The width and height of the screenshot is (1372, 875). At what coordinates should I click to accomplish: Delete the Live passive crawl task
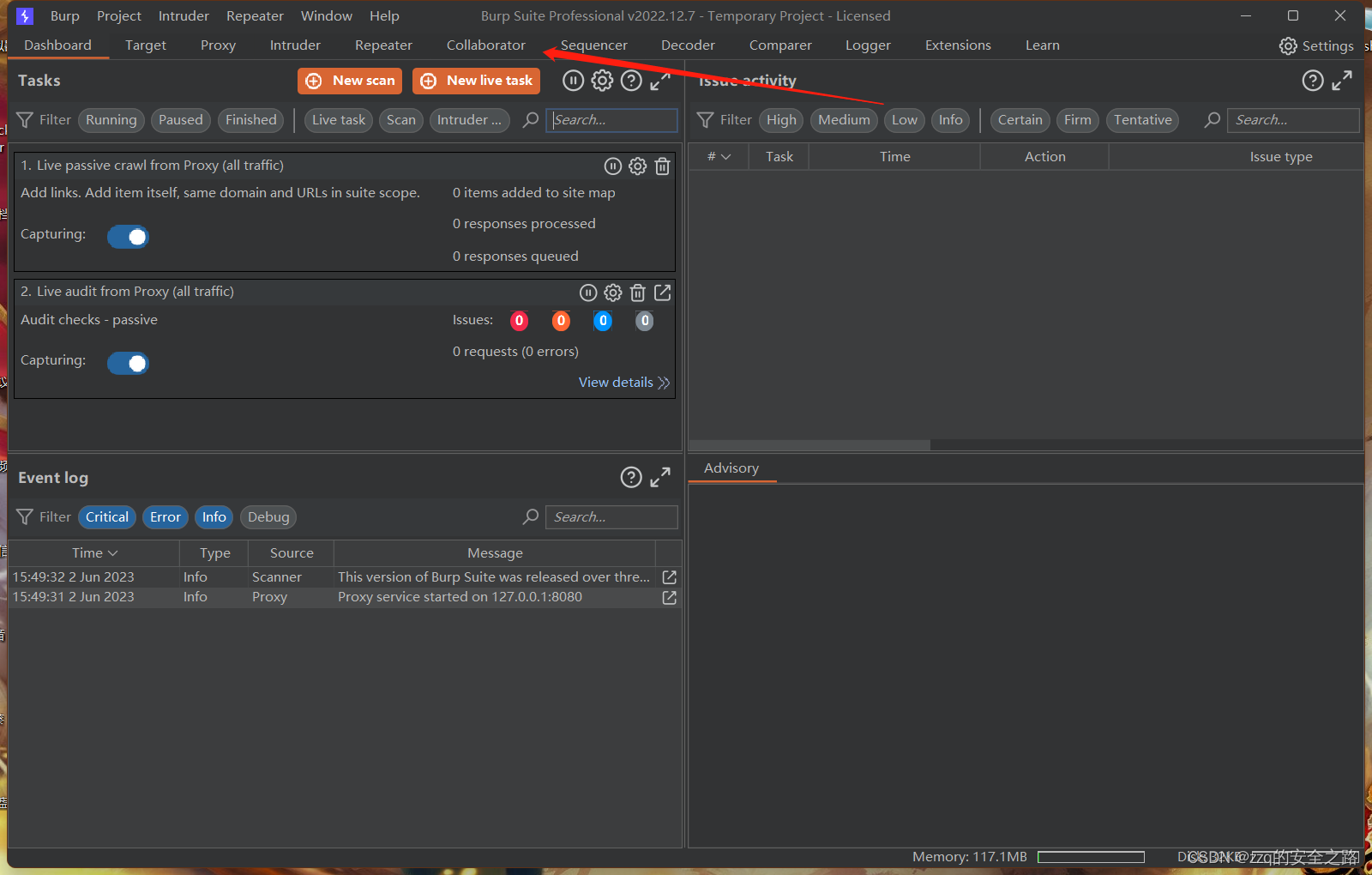[662, 166]
